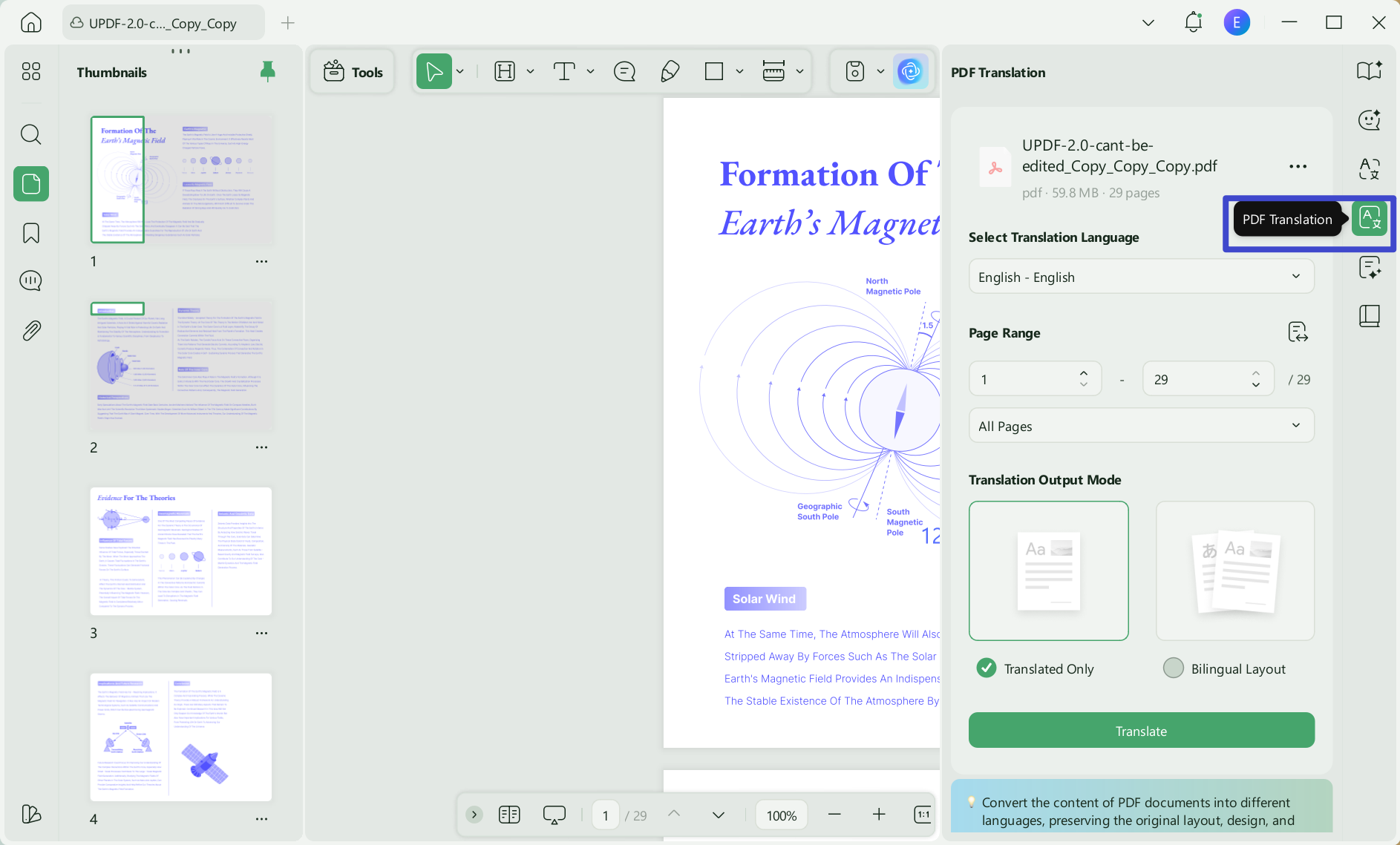This screenshot has width=1400, height=845.
Task: Expand rectangle shape options arrow
Action: tap(739, 72)
